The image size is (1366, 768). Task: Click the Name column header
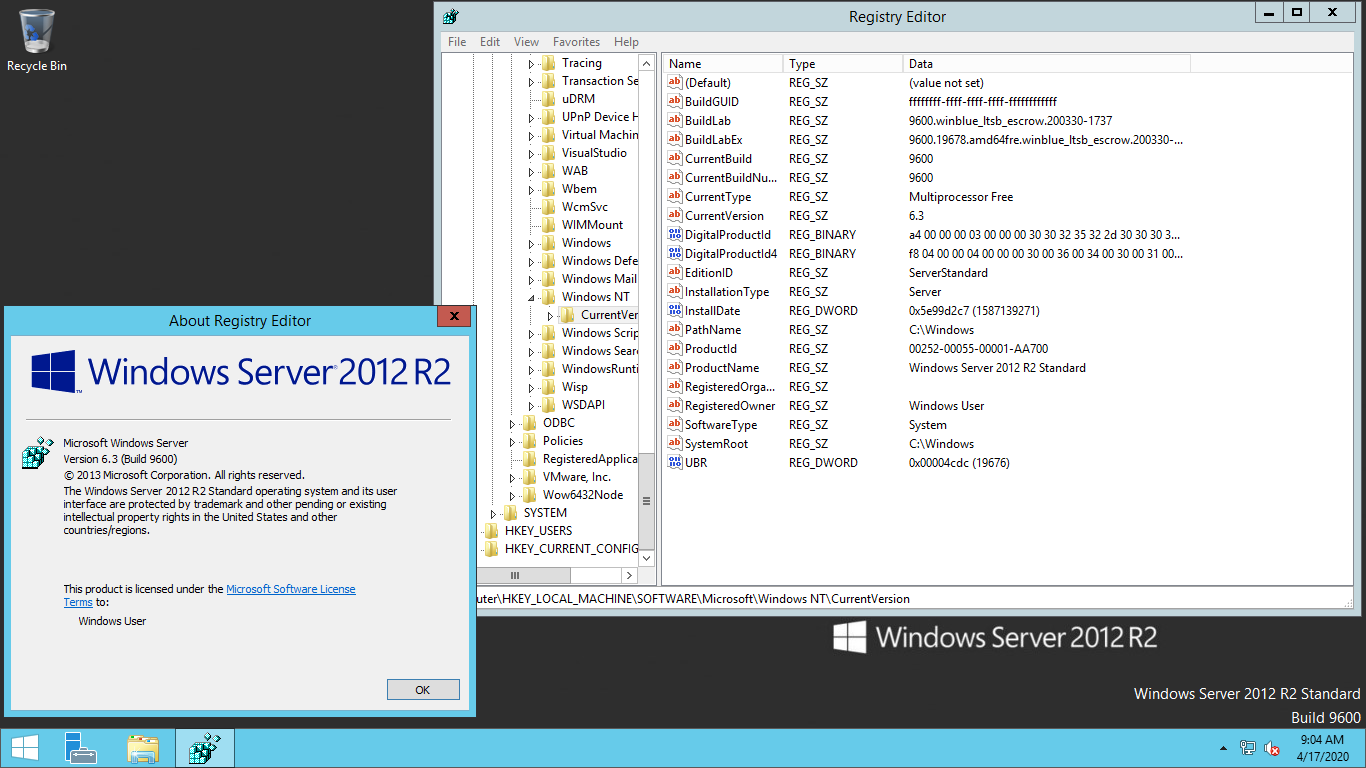click(x=722, y=64)
